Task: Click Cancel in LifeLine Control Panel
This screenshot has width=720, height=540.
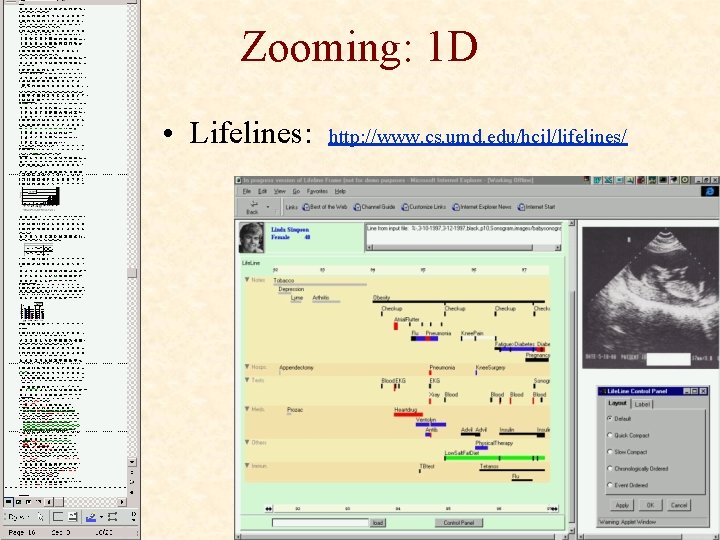Action: 679,505
